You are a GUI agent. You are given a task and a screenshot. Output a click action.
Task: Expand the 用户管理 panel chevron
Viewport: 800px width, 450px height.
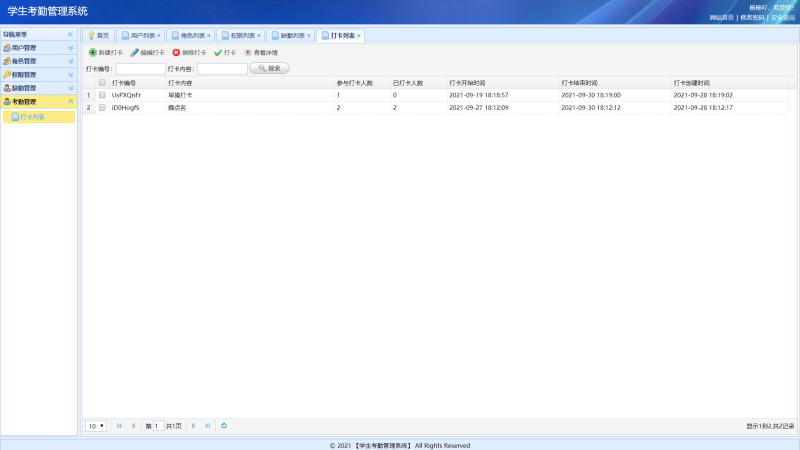point(71,47)
